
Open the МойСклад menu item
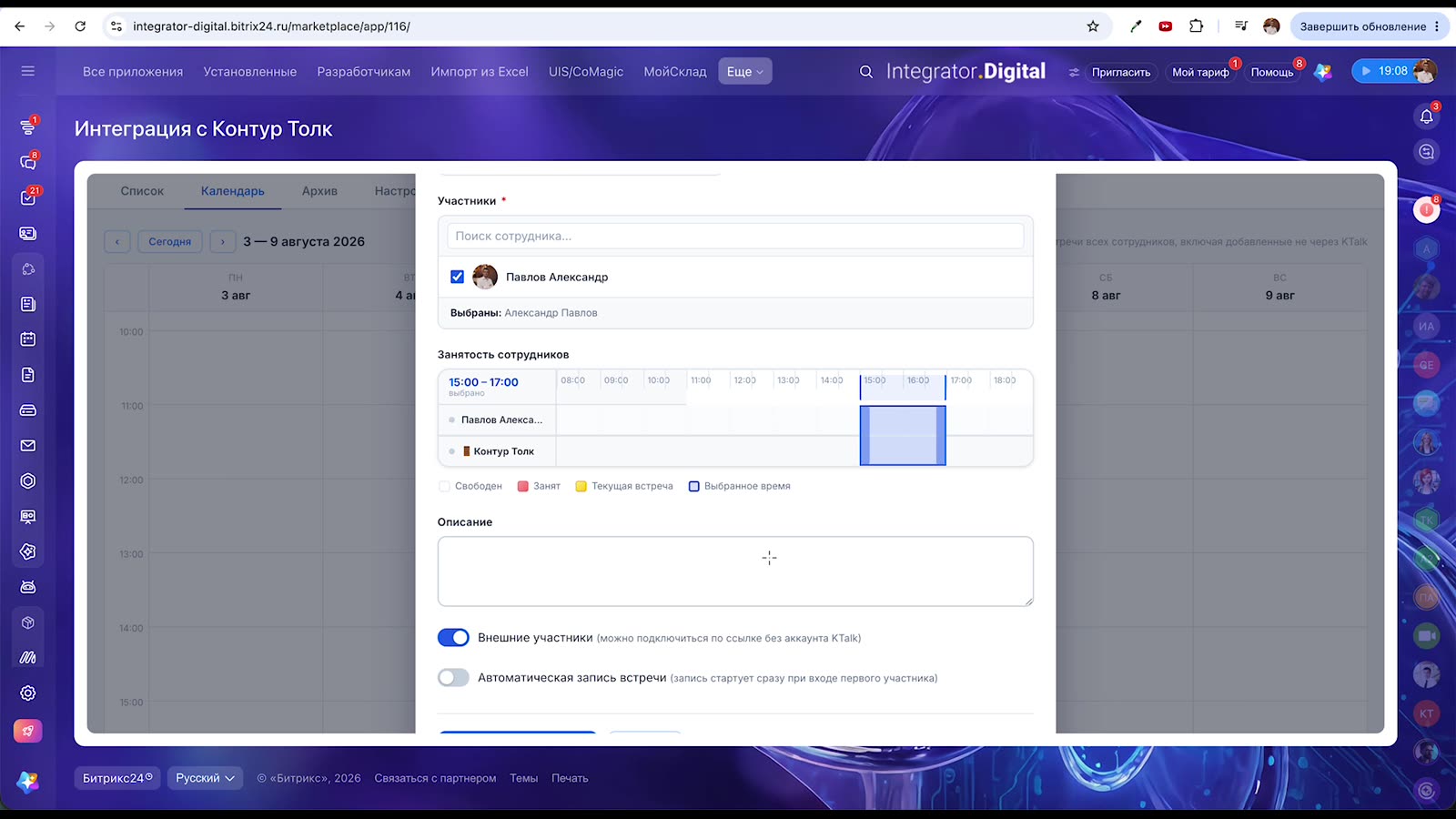[675, 72]
